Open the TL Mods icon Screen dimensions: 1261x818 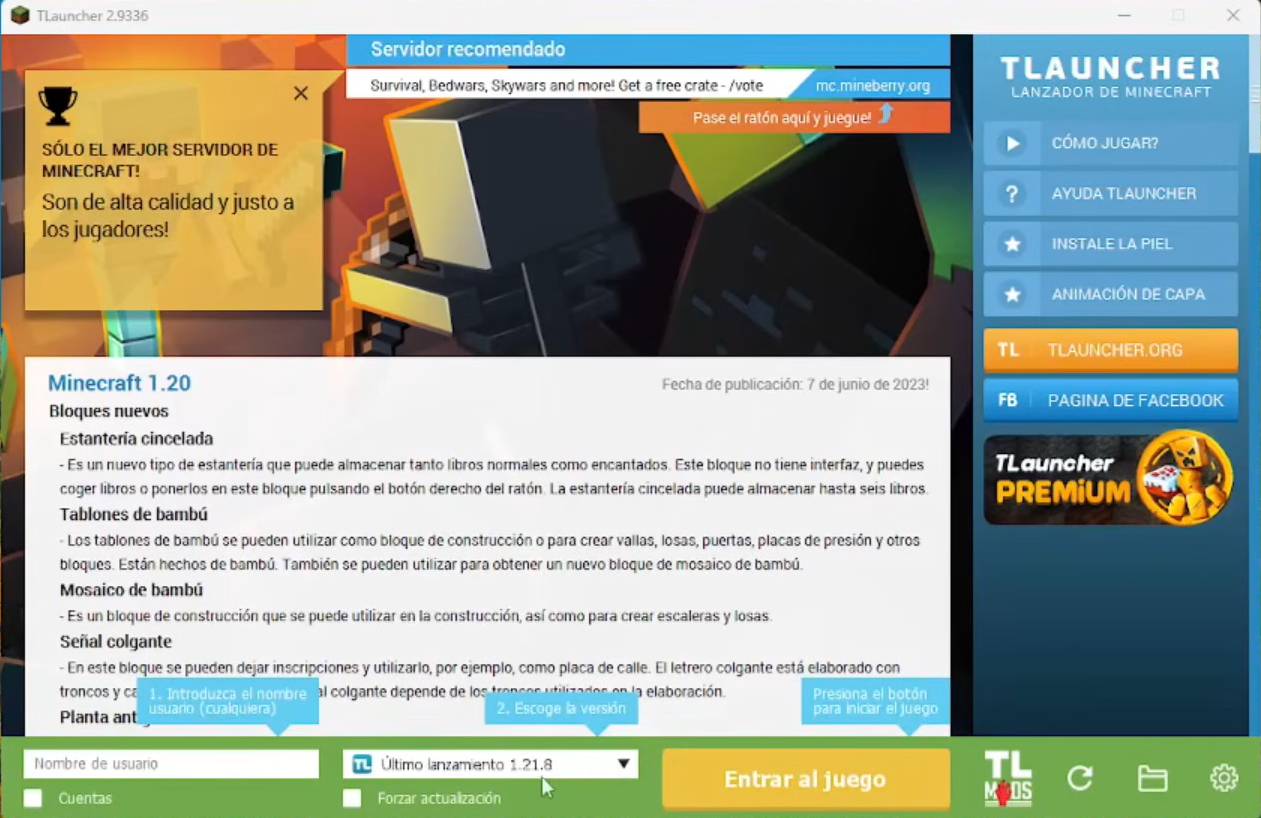[1008, 779]
